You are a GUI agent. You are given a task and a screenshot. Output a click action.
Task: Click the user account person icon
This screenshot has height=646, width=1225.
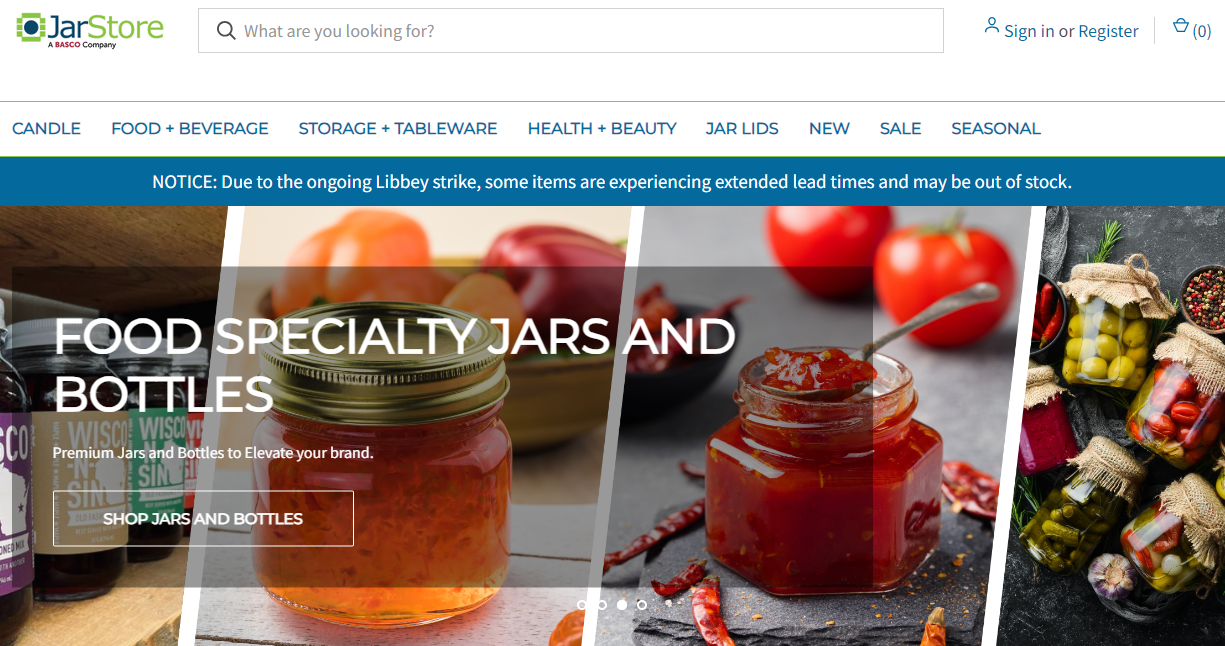coord(991,26)
